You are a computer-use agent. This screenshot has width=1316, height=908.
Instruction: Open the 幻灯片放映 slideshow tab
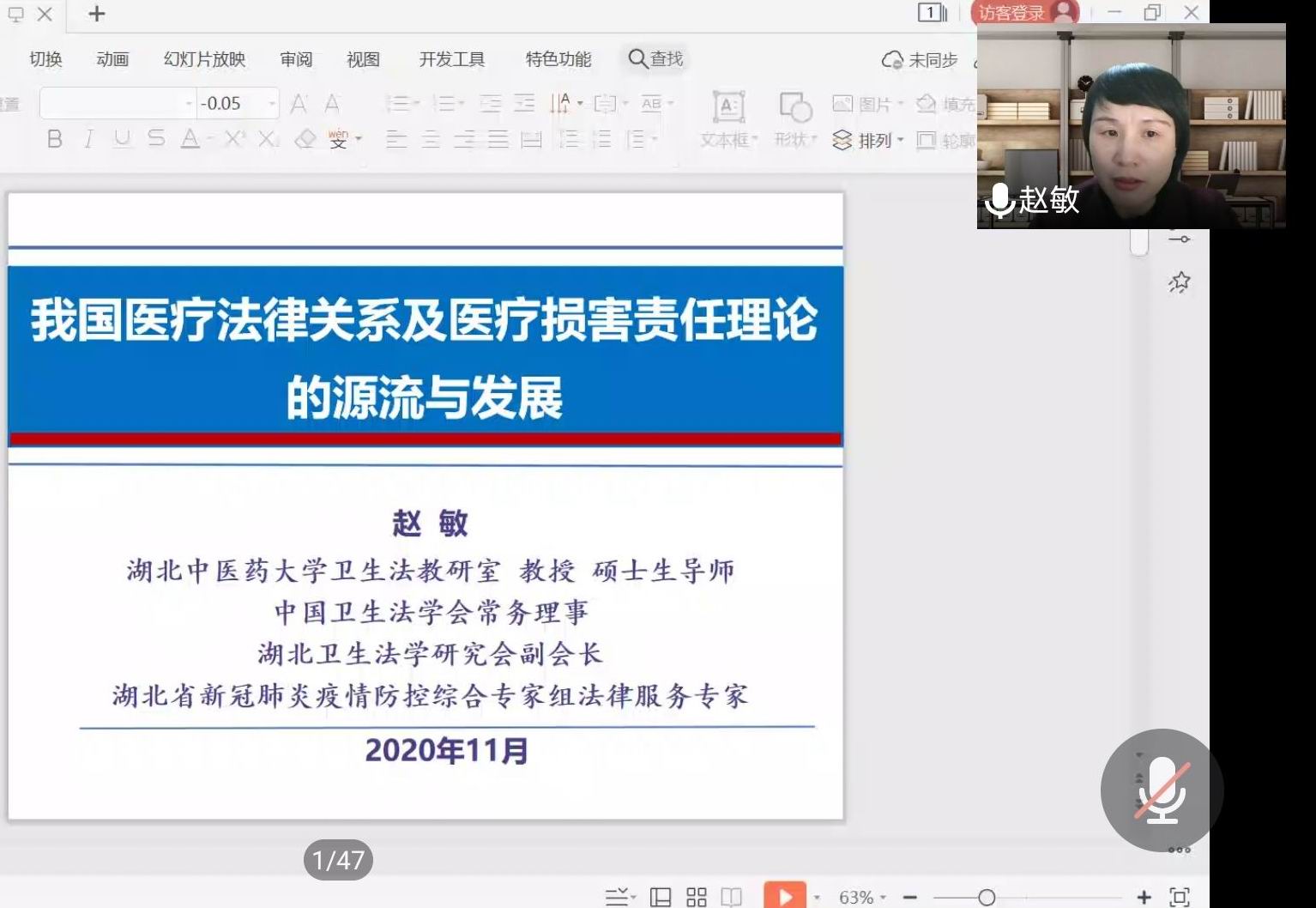204,59
